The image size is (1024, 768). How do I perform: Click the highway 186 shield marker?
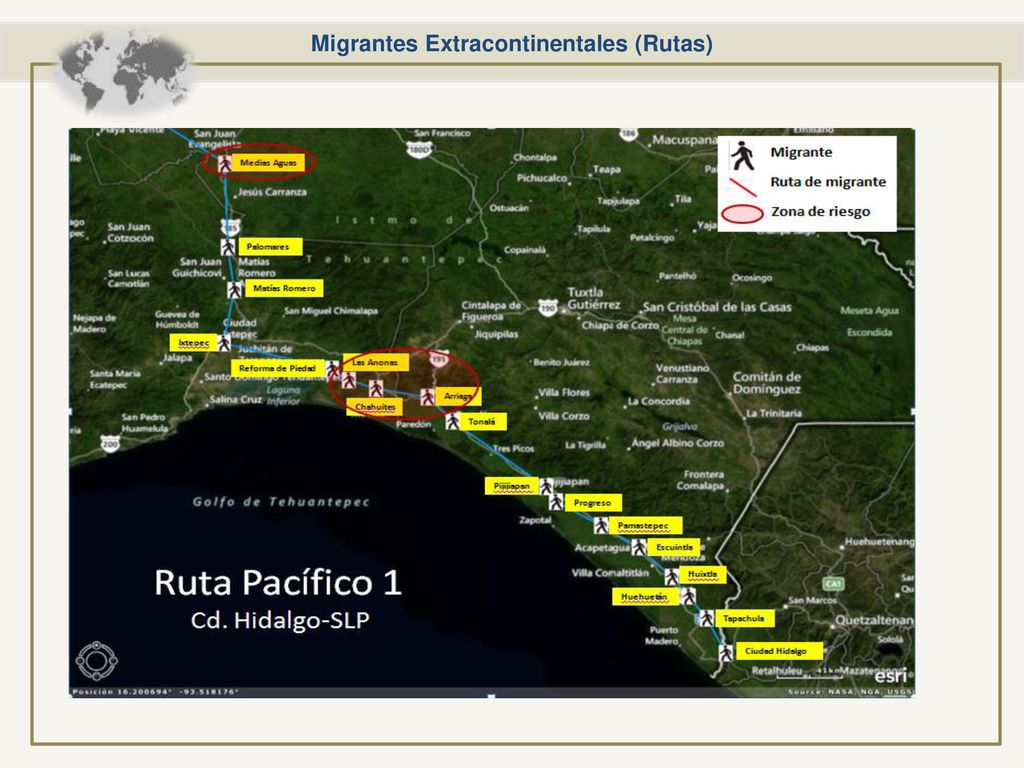[628, 134]
